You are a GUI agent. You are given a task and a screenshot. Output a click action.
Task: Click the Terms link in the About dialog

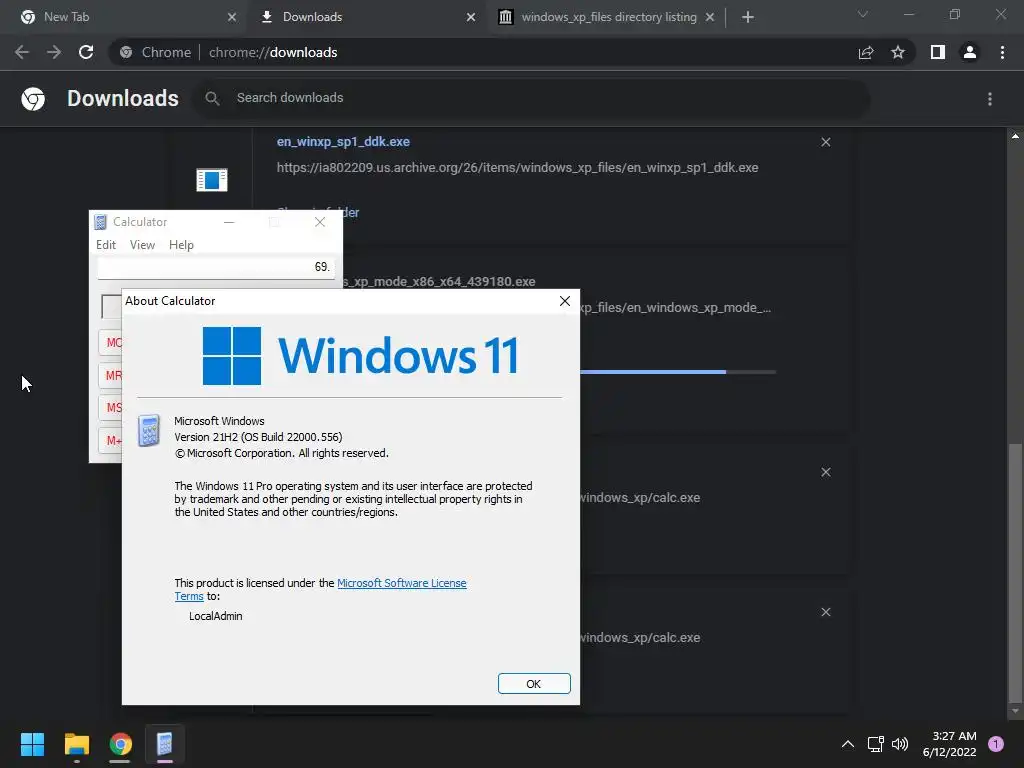click(x=189, y=596)
